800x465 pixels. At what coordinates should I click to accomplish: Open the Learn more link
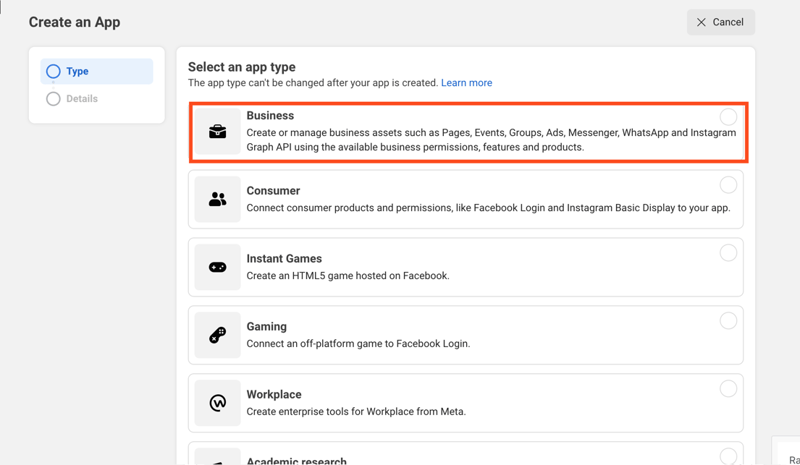click(x=466, y=83)
